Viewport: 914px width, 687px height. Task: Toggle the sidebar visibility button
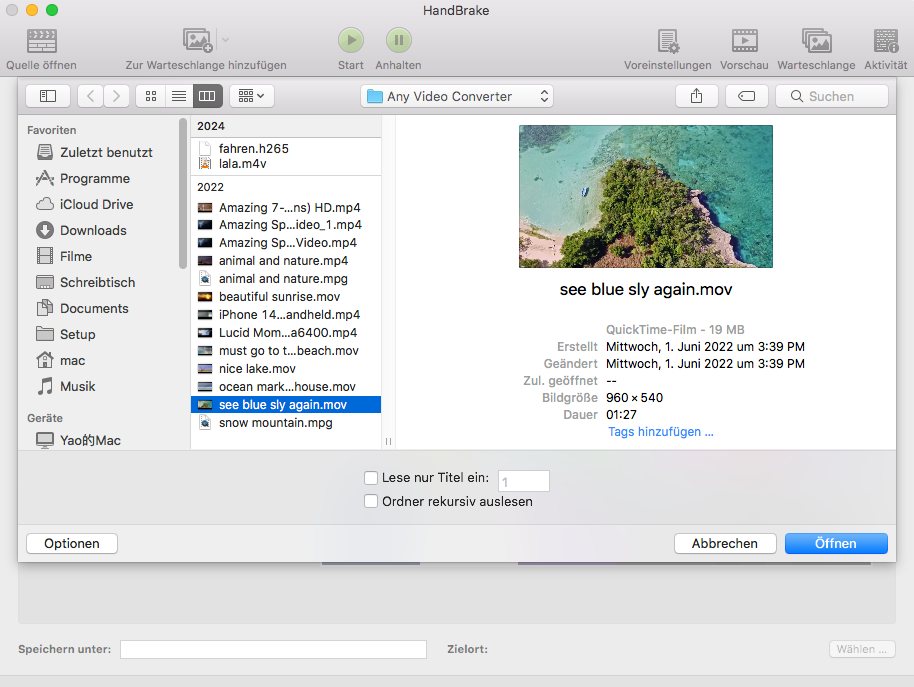[48, 96]
